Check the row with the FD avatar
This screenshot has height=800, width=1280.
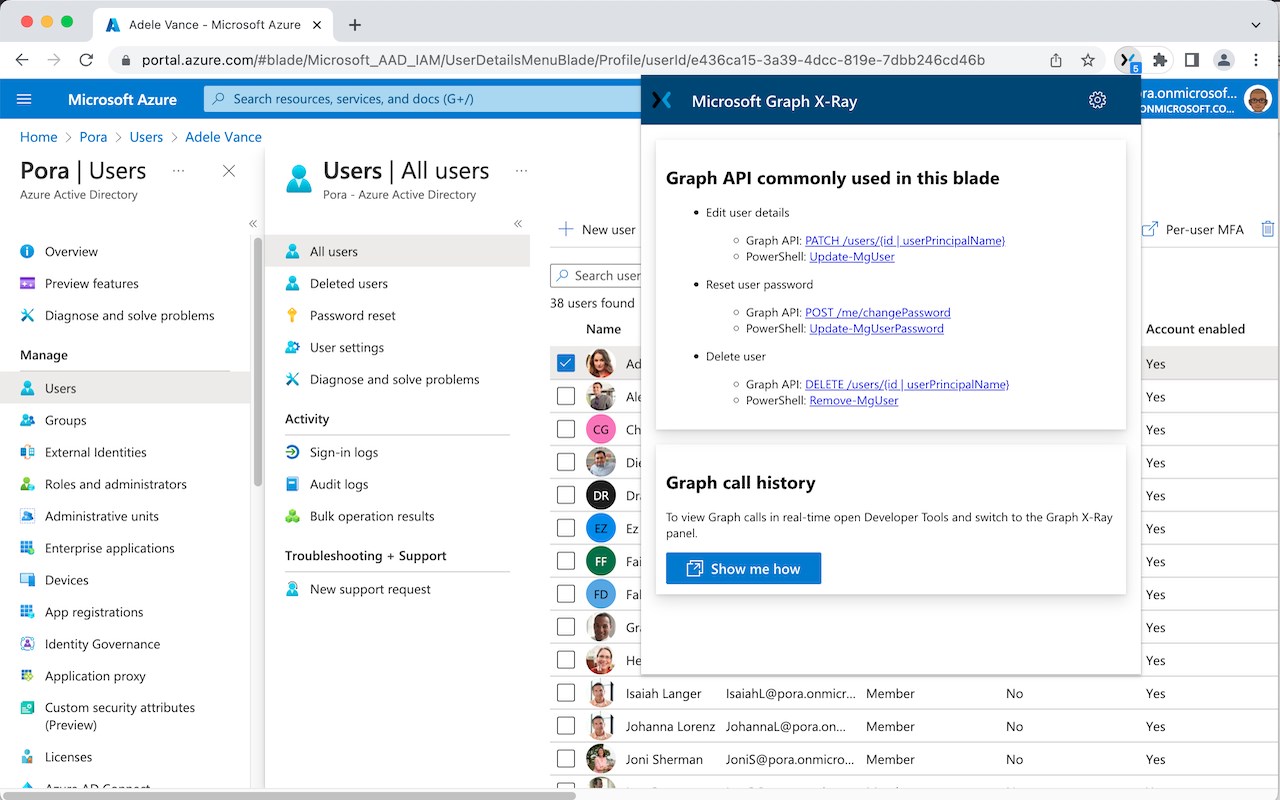(566, 594)
